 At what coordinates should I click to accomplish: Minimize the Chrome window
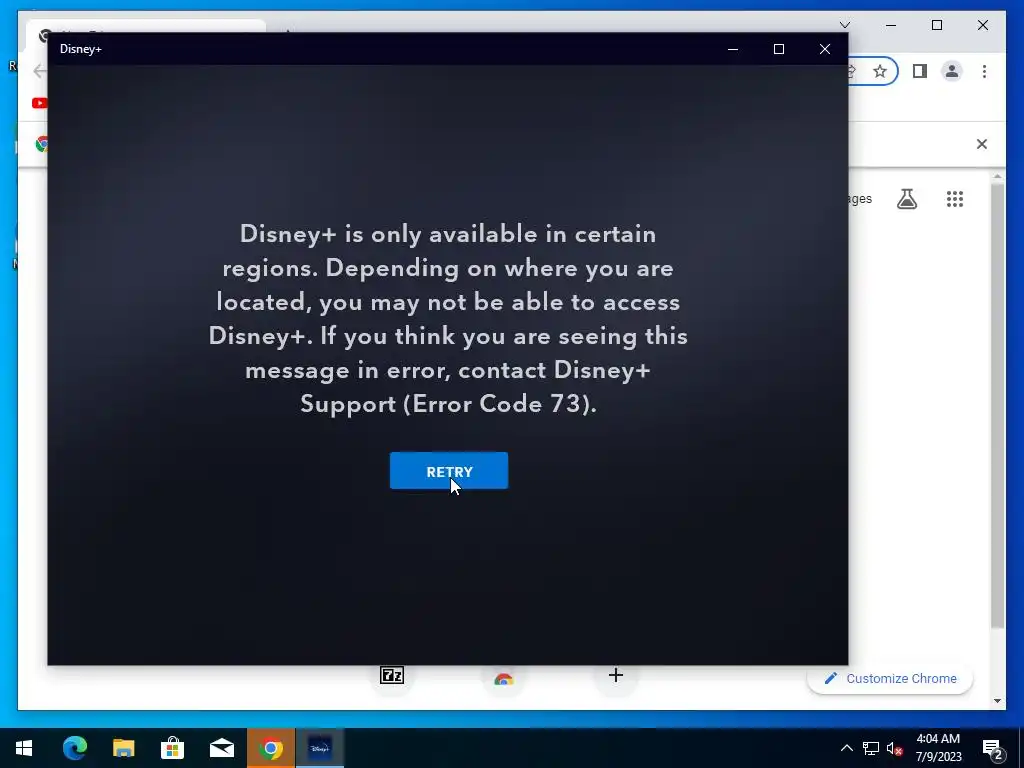point(891,25)
